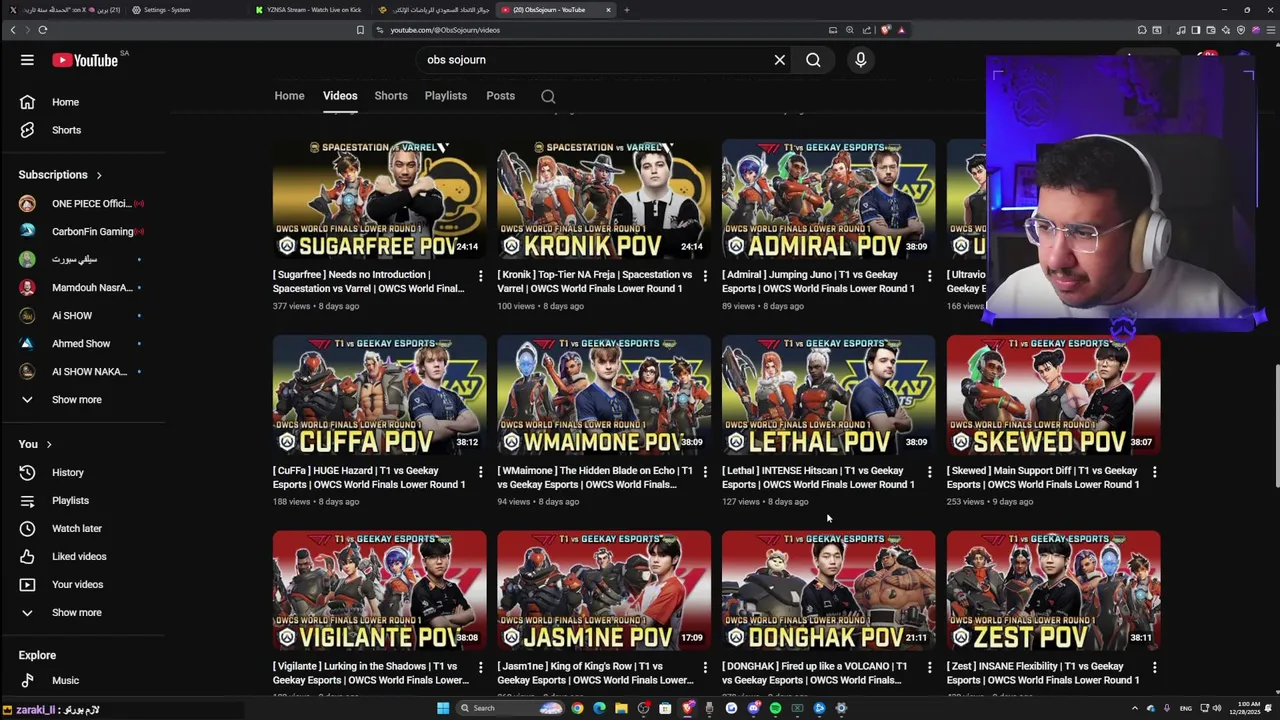Image resolution: width=1280 pixels, height=720 pixels.
Task: Clear the search query with the X
Action: point(780,60)
